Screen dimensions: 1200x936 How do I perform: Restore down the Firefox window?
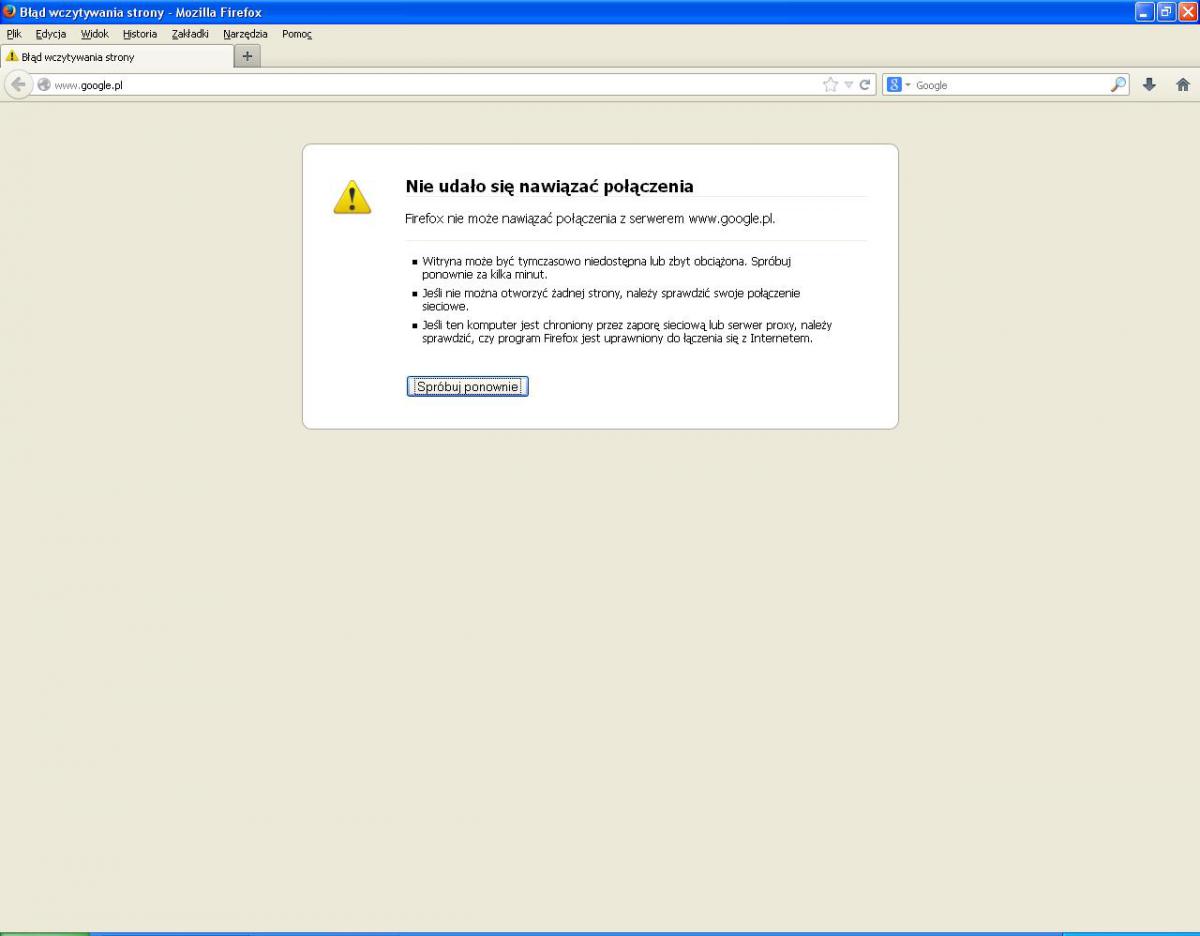tap(1166, 12)
